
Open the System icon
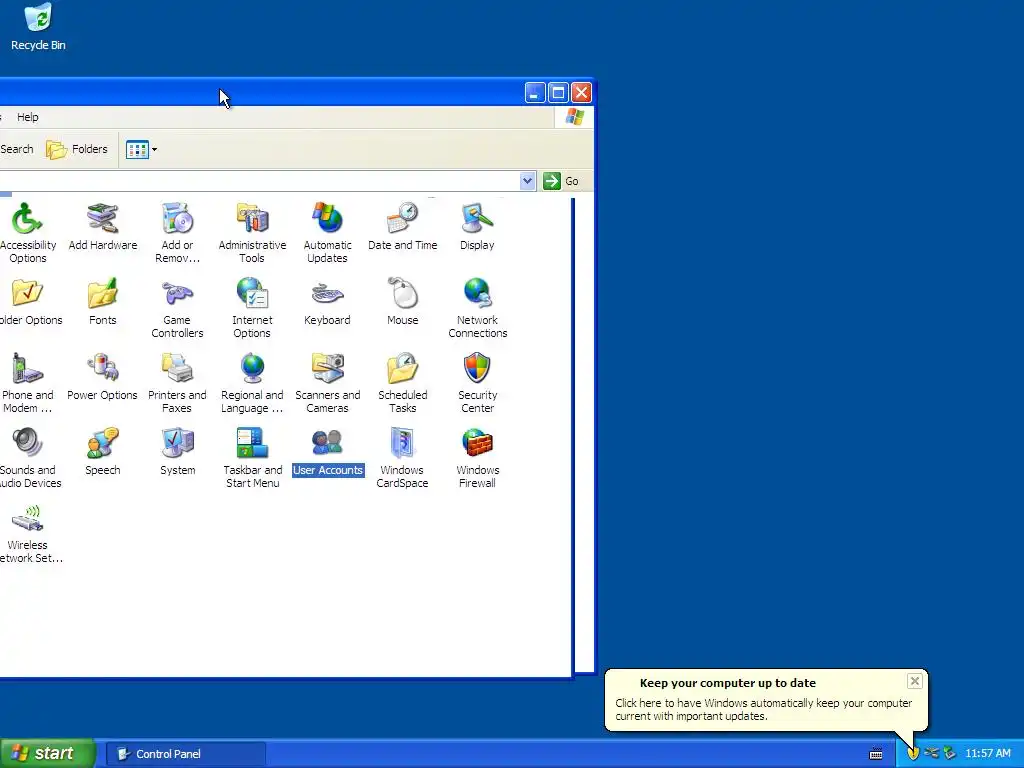tap(177, 451)
